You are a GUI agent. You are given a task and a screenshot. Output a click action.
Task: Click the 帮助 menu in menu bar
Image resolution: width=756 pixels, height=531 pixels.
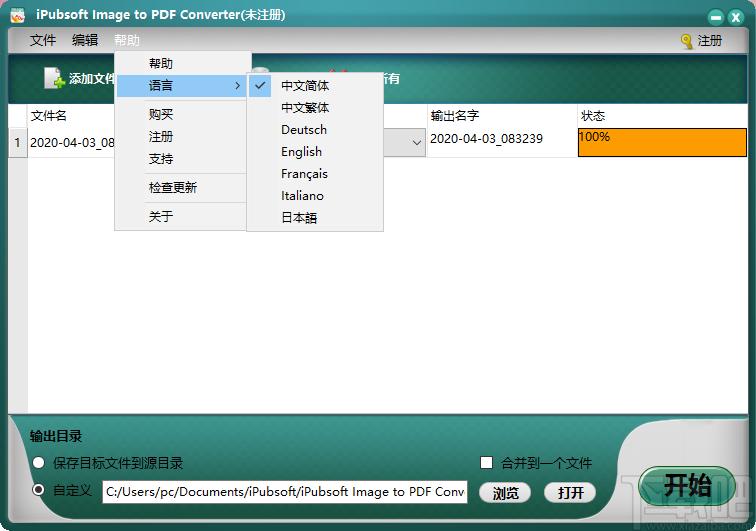point(127,40)
